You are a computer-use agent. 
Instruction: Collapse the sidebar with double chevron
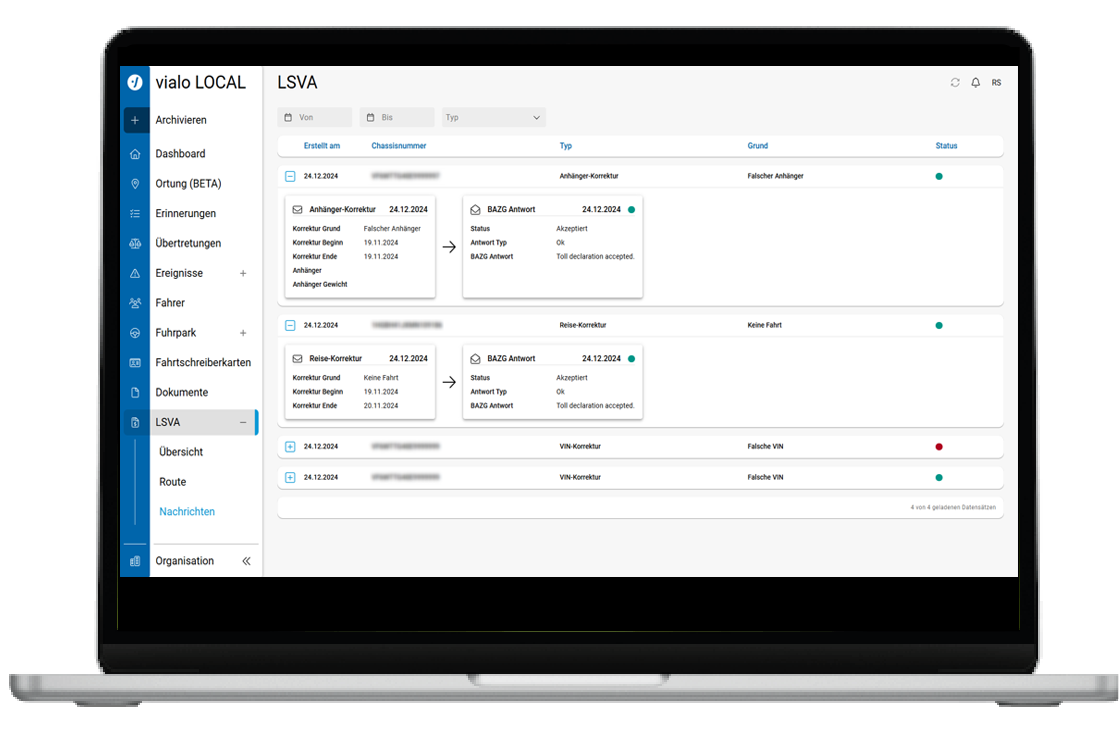(x=246, y=561)
